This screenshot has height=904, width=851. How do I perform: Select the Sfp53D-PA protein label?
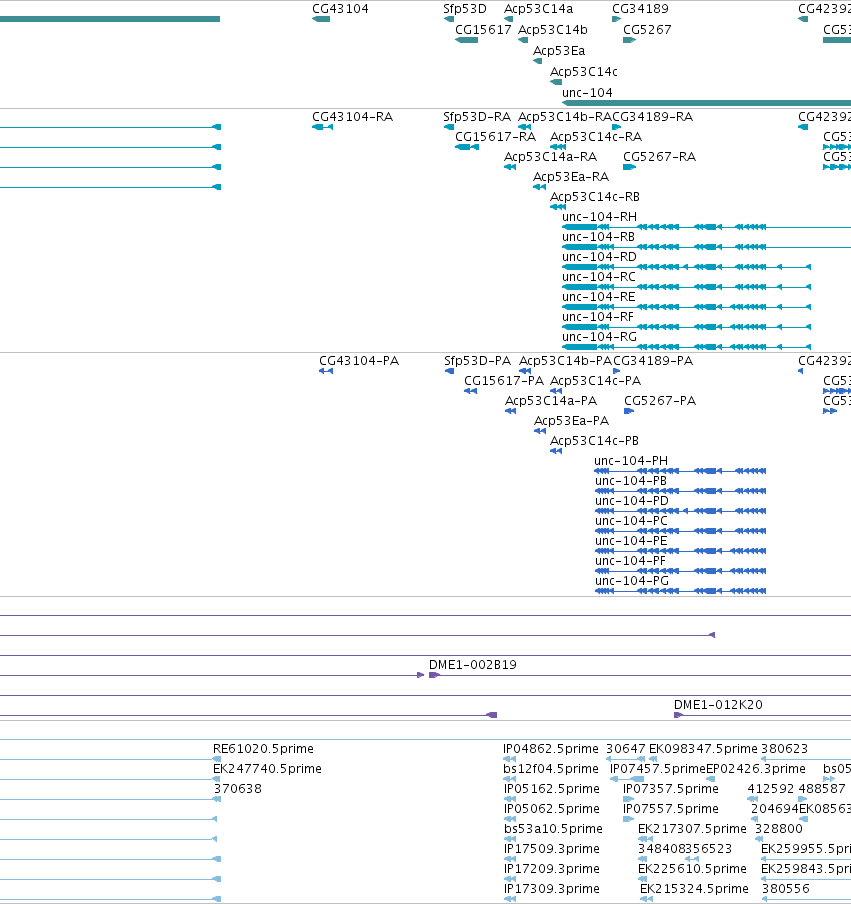(x=477, y=361)
